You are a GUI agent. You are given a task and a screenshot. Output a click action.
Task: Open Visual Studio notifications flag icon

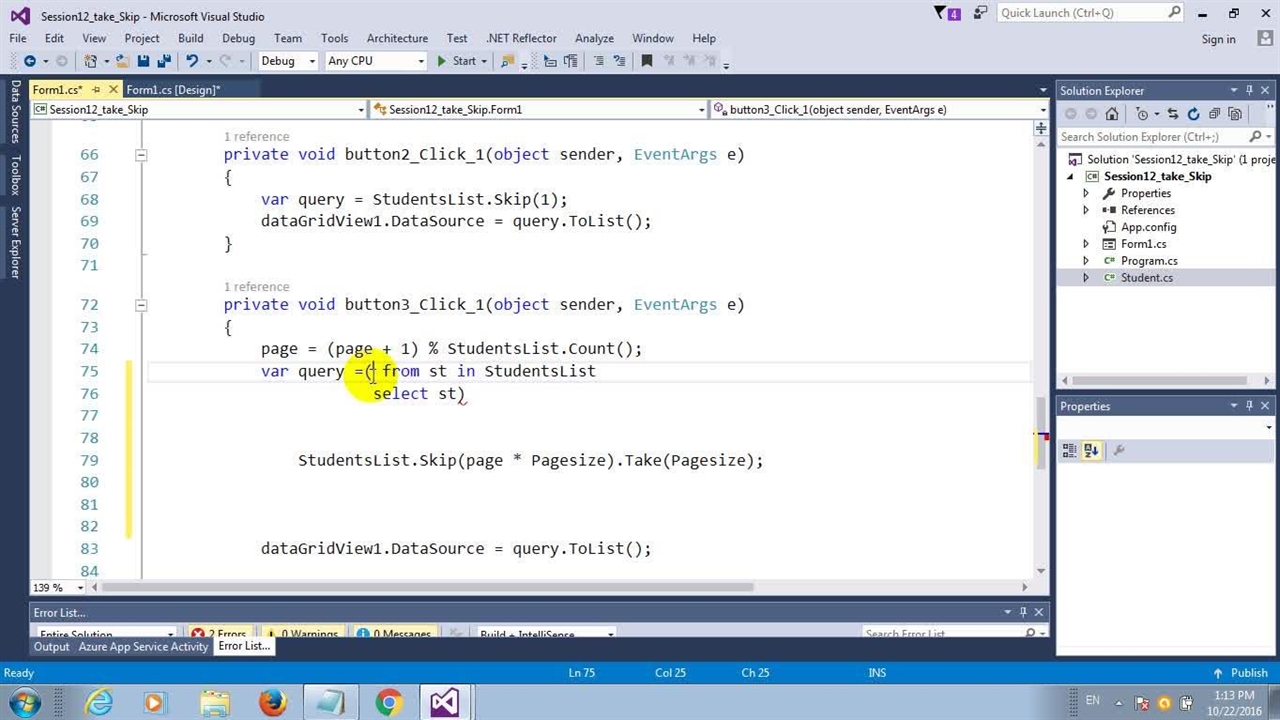pos(942,13)
